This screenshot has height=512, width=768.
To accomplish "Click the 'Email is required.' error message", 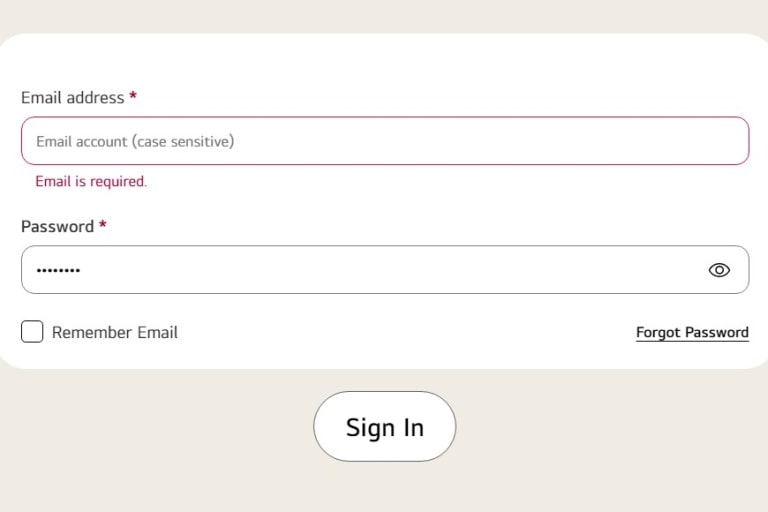I will coord(91,181).
